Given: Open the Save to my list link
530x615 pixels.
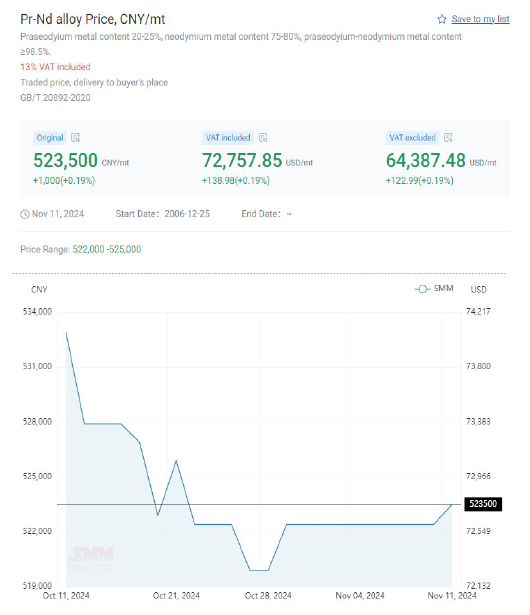Looking at the screenshot, I should point(480,19).
